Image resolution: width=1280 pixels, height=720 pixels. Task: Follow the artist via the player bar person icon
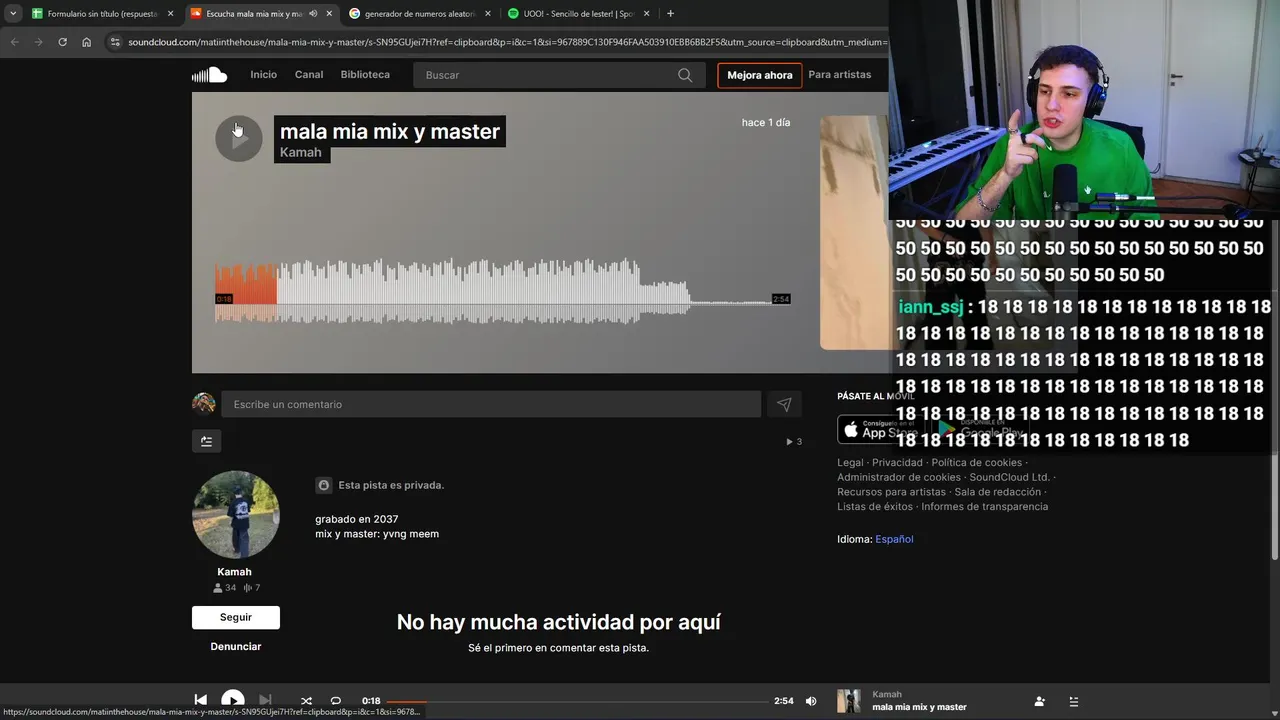tap(1040, 701)
